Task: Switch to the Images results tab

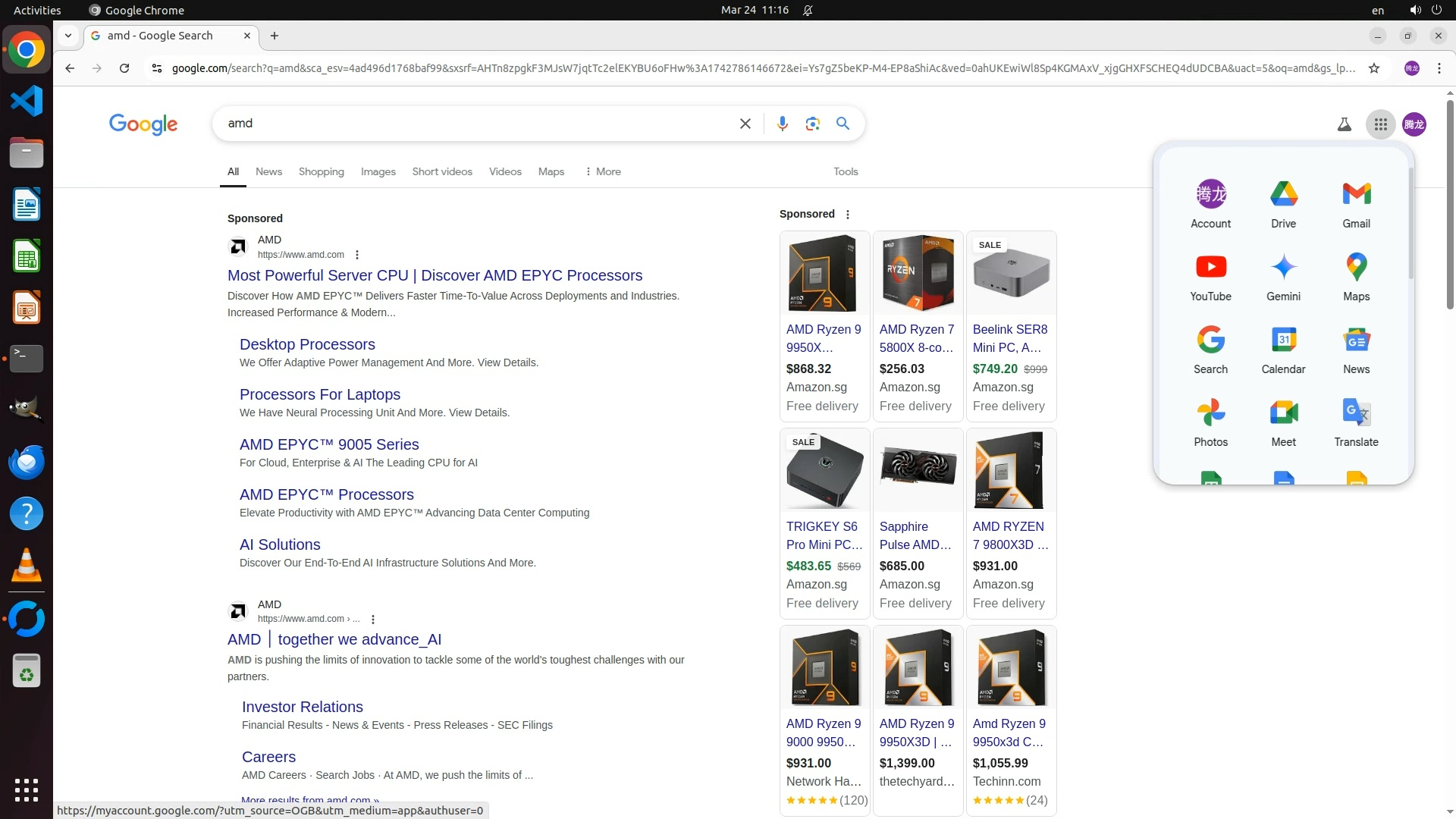Action: pos(378,171)
